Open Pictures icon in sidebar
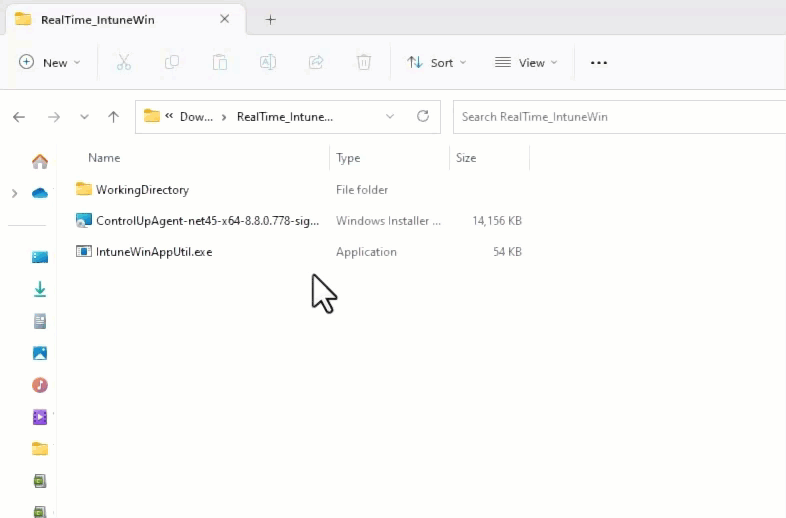 pos(40,353)
